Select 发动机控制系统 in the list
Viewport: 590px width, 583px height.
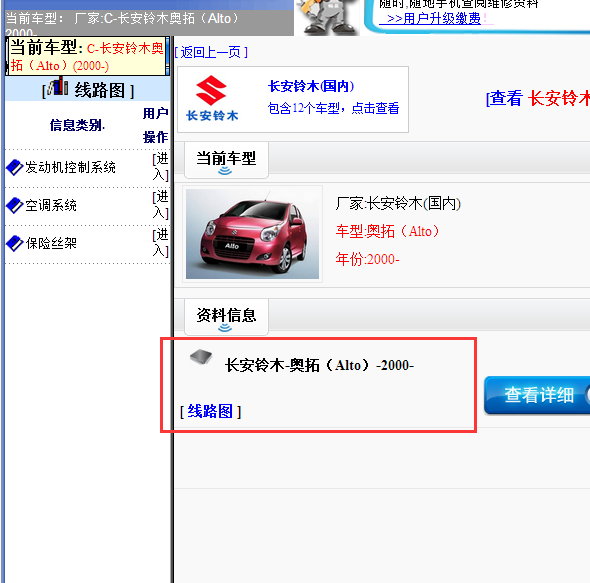tap(70, 167)
